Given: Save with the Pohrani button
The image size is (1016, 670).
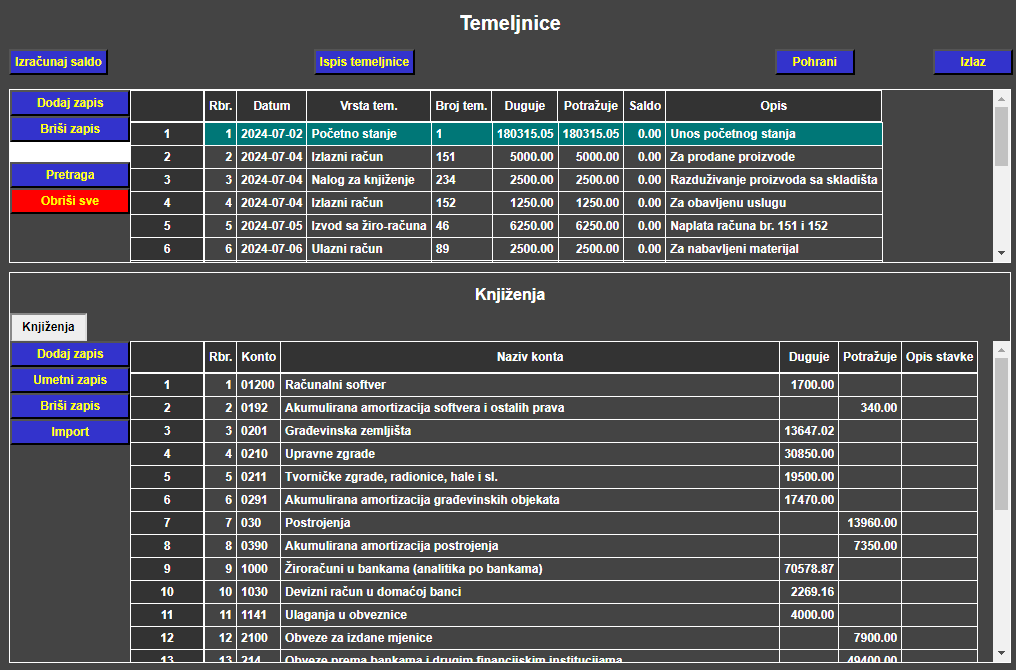Looking at the screenshot, I should [814, 62].
